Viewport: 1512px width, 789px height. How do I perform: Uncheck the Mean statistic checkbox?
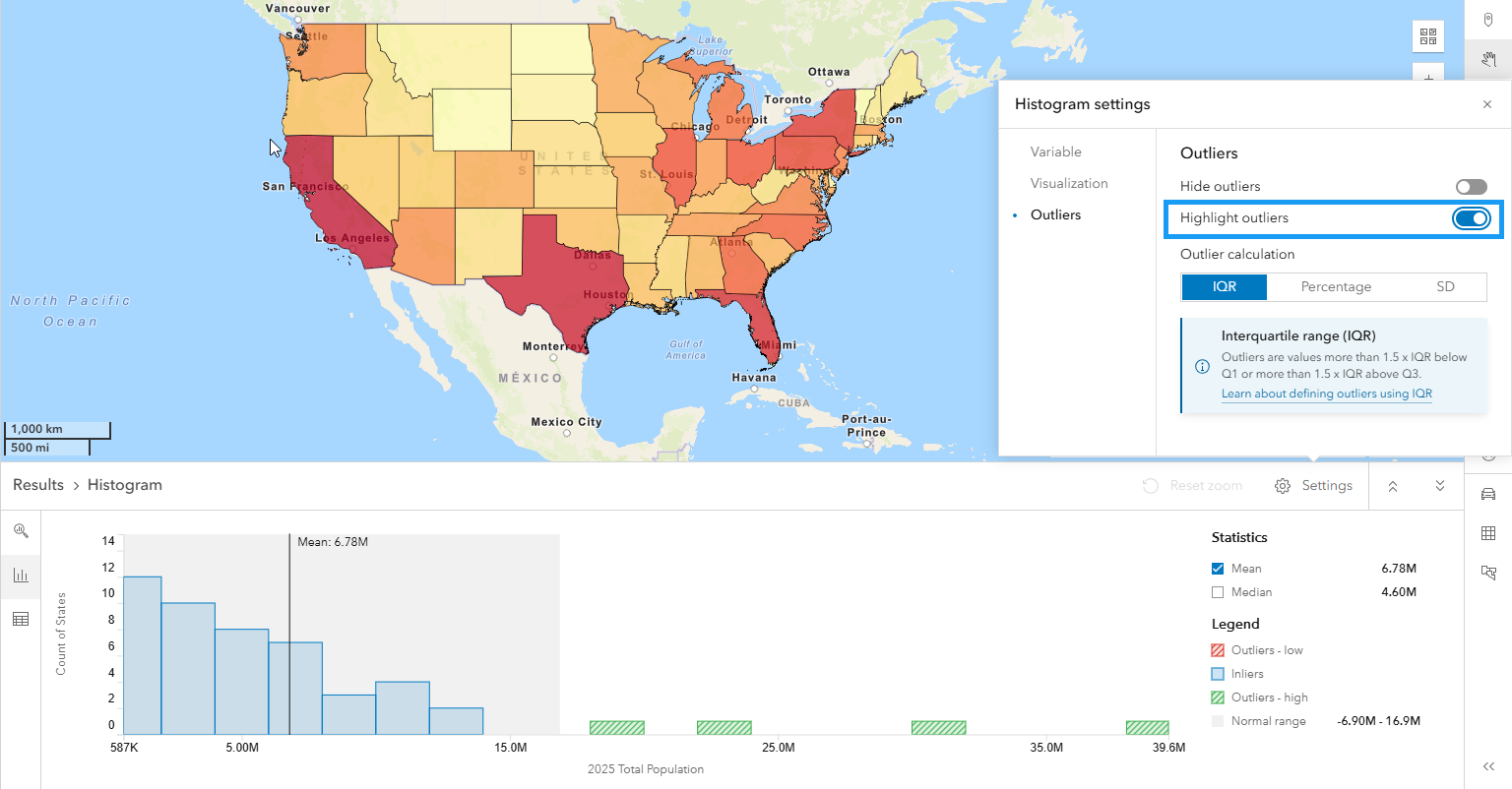(x=1218, y=569)
